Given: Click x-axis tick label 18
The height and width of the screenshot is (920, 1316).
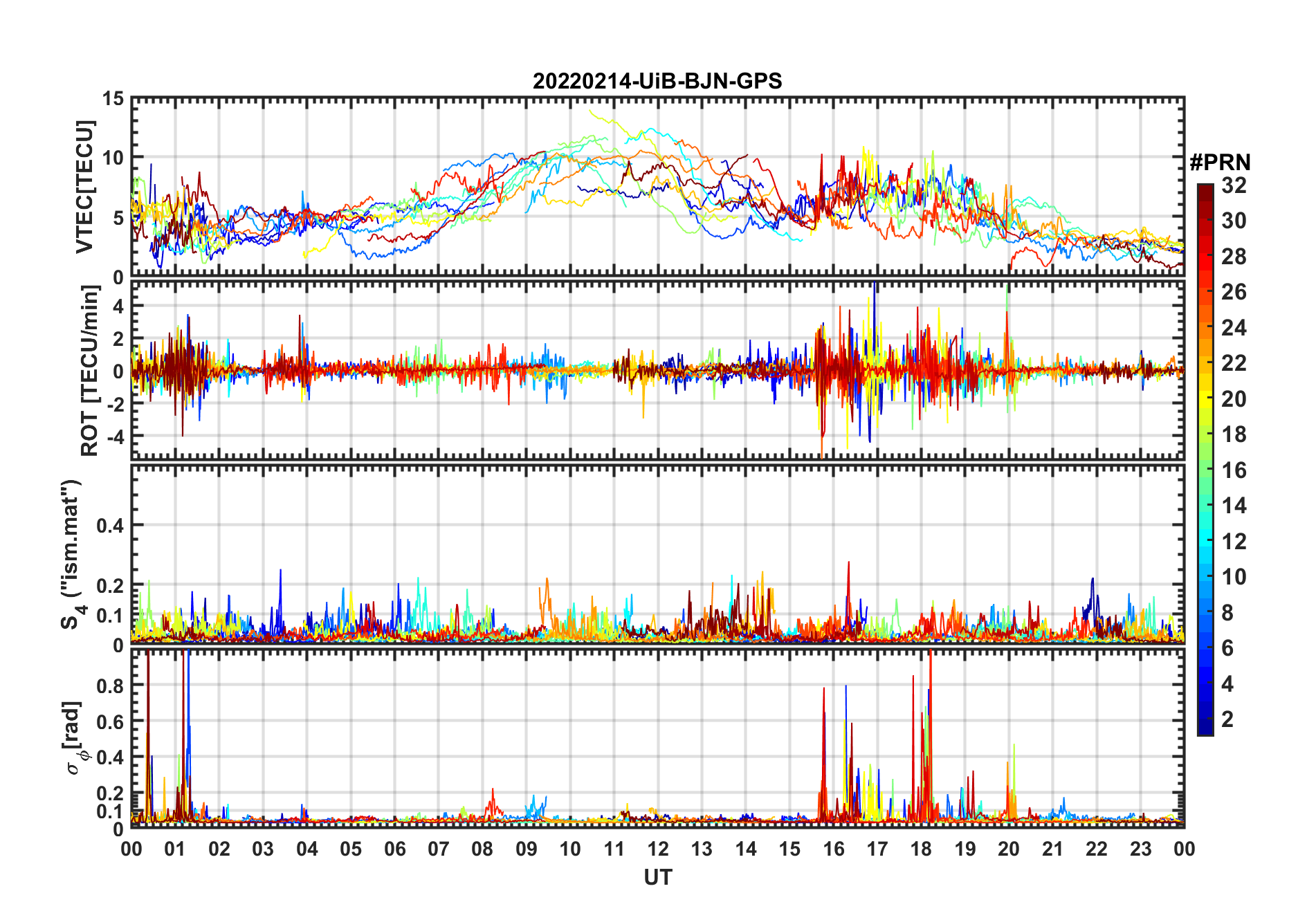Looking at the screenshot, I should tap(921, 849).
